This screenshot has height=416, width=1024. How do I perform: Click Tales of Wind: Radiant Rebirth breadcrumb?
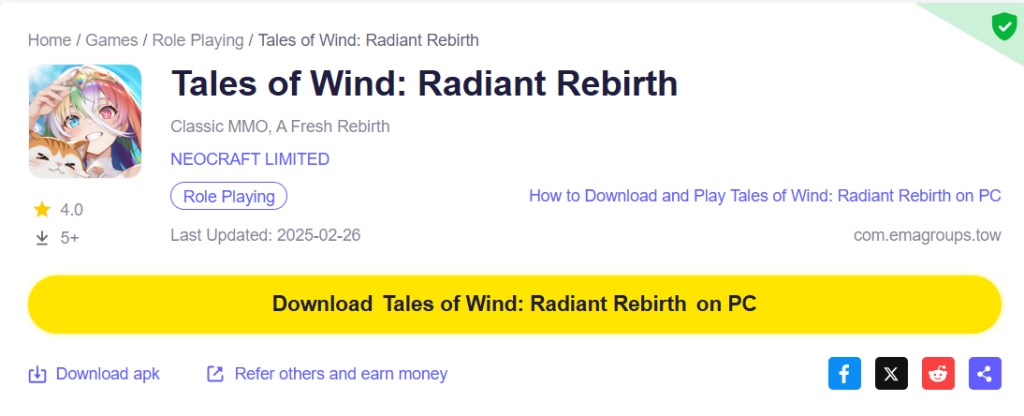coord(368,40)
